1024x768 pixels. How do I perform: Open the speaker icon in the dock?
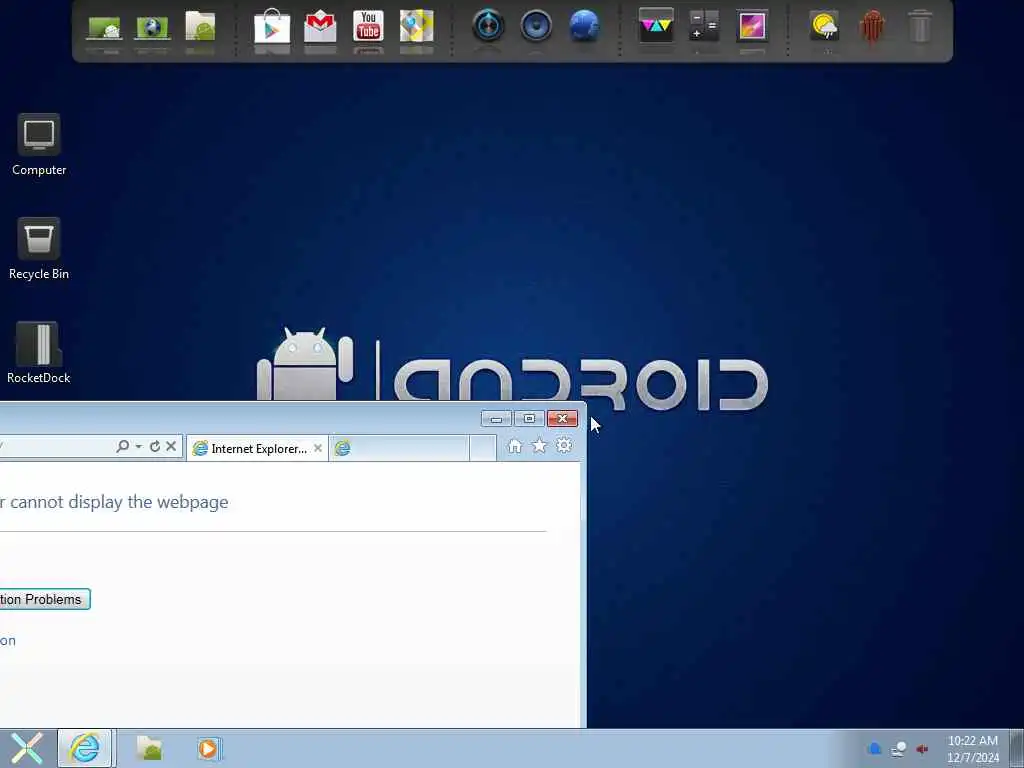(536, 26)
